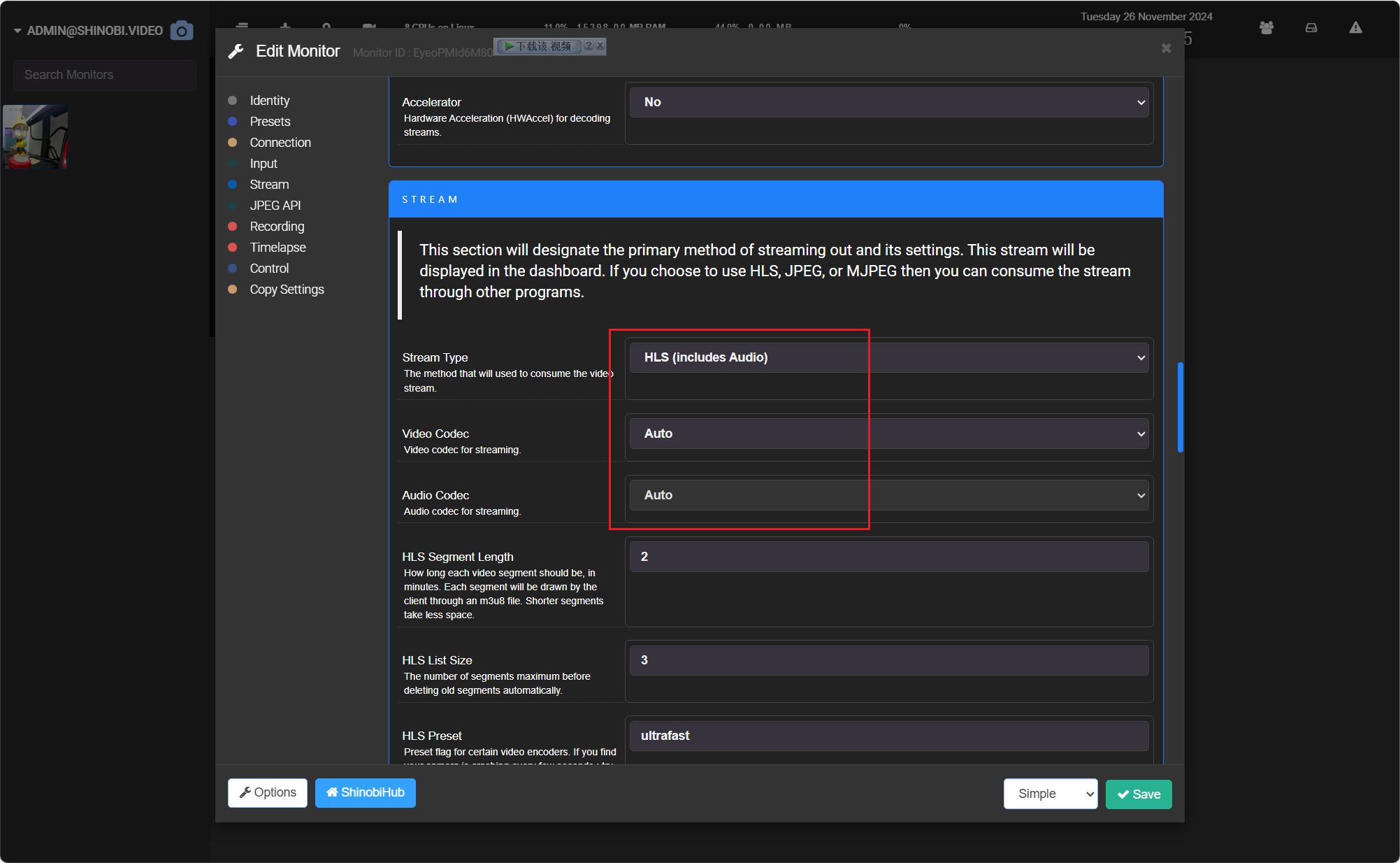Screen dimensions: 1400x863
Task: Select Copy Settings in the sidebar list
Action: point(287,290)
